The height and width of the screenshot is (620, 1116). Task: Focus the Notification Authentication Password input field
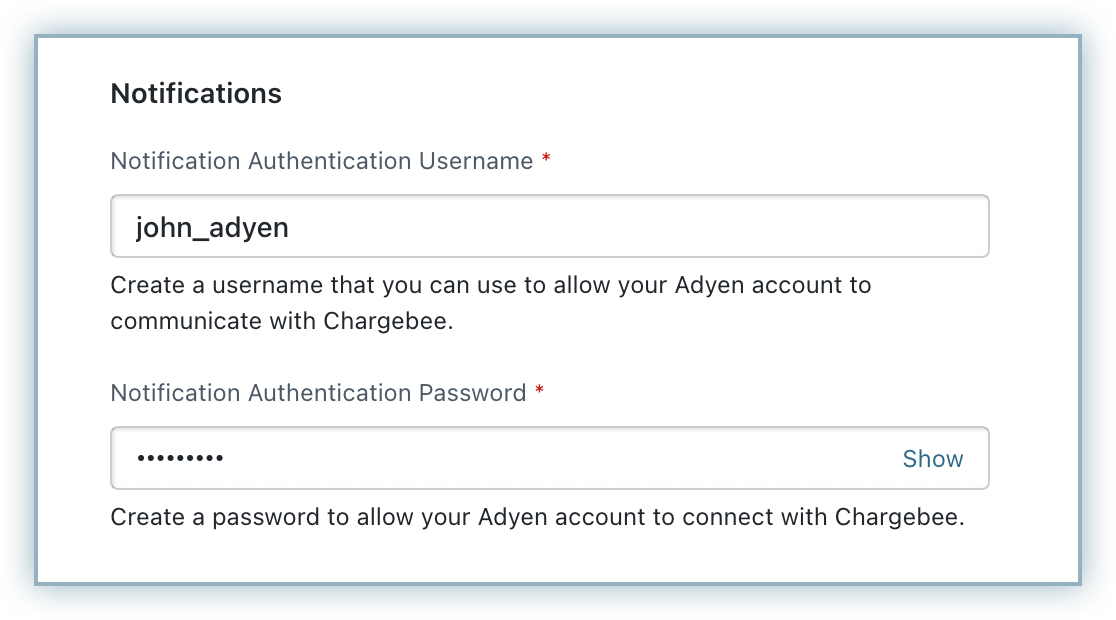pos(500,459)
